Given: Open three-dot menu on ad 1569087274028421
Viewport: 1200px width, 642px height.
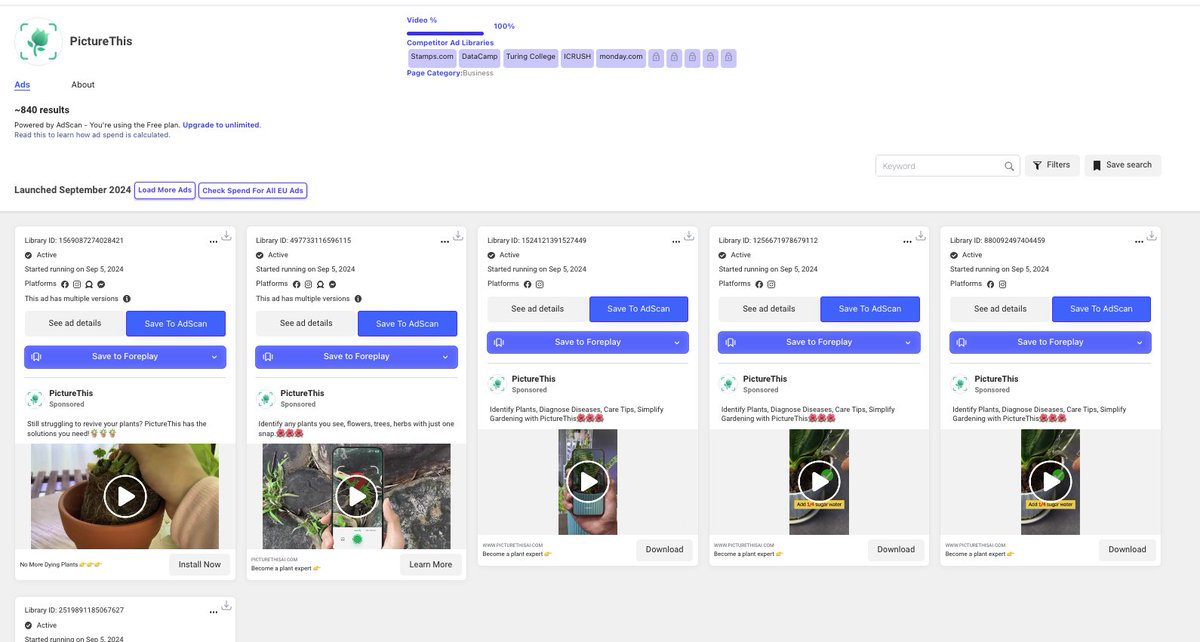Looking at the screenshot, I should [x=213, y=242].
